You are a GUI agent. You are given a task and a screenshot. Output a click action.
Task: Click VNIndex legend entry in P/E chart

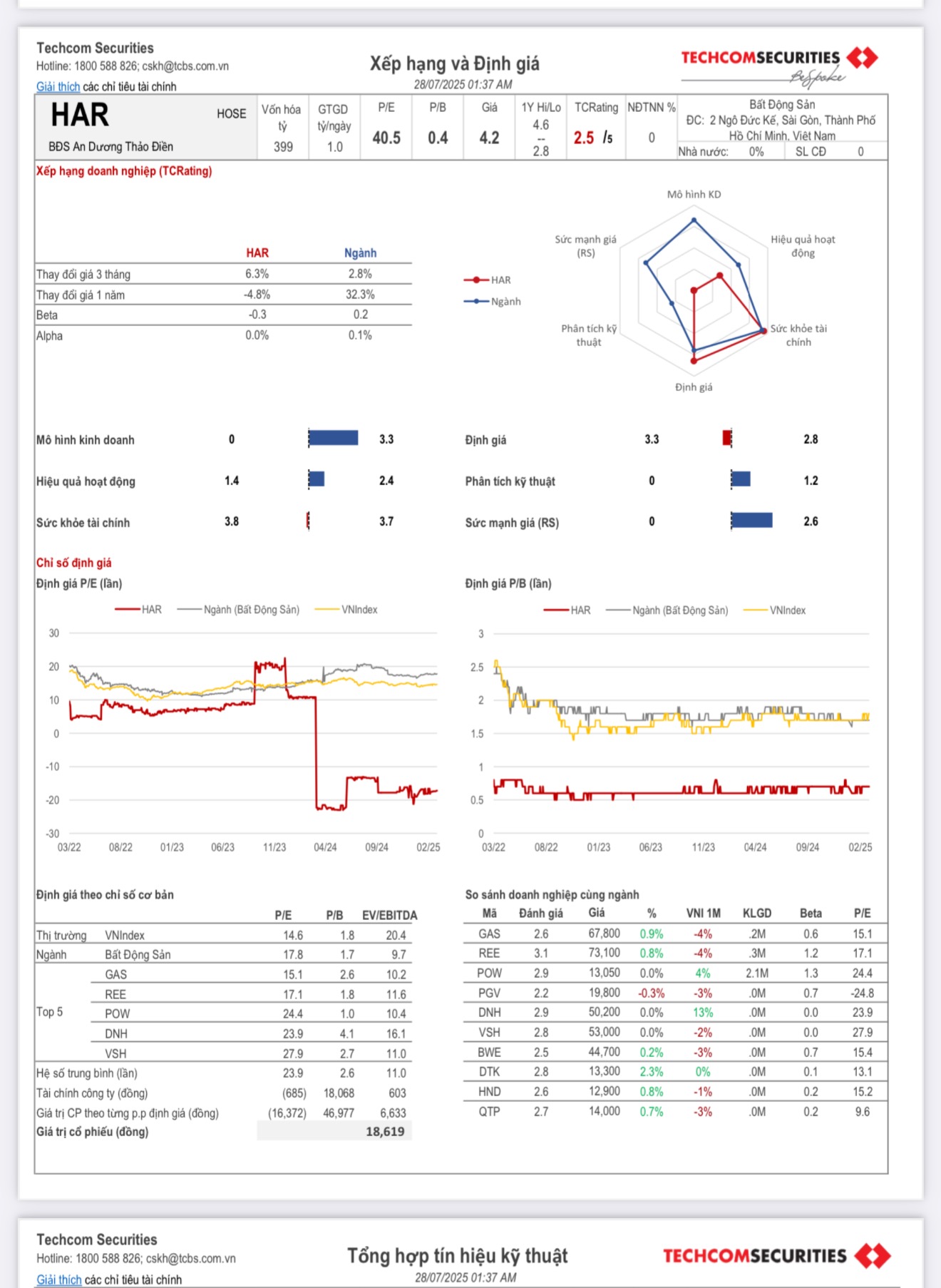[346, 610]
